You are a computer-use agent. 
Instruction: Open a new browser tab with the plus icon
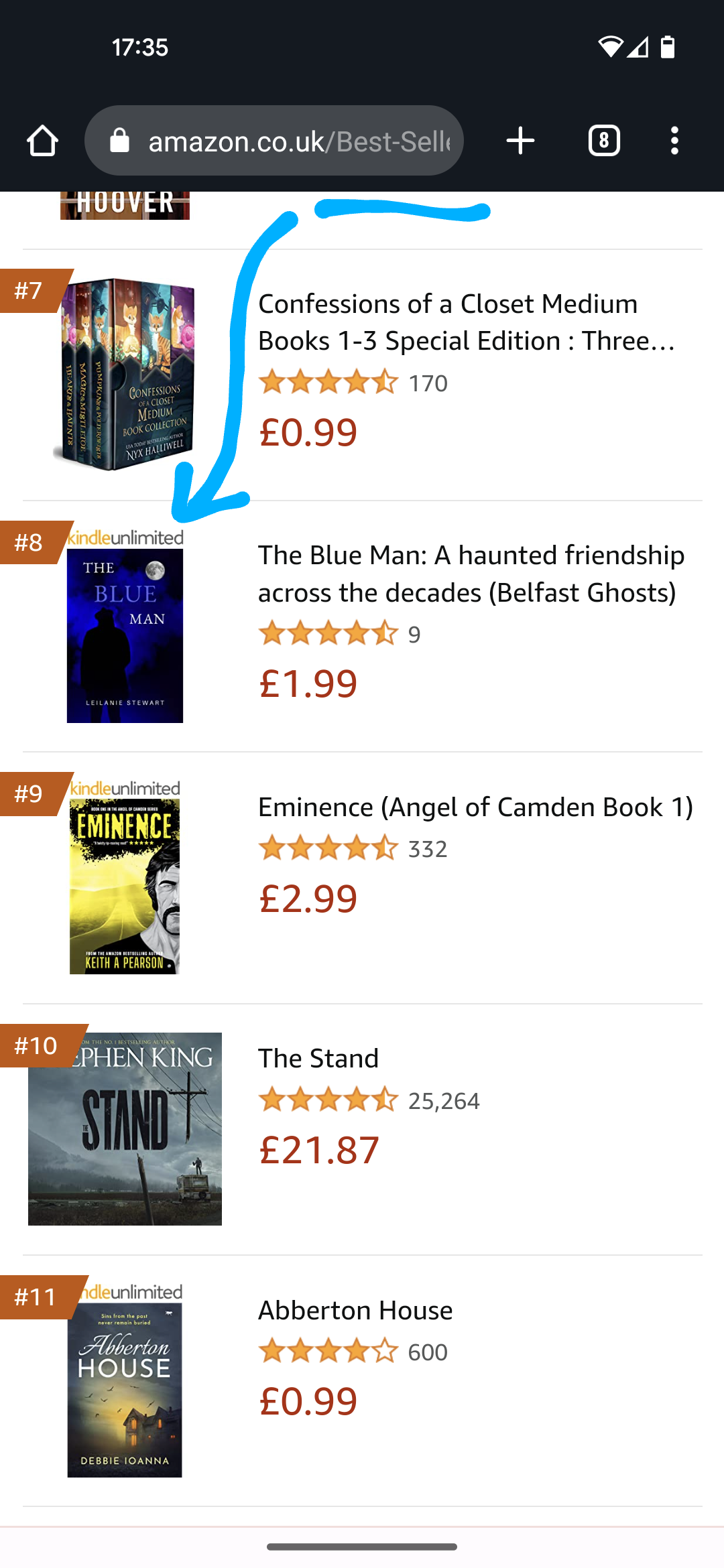coord(520,140)
